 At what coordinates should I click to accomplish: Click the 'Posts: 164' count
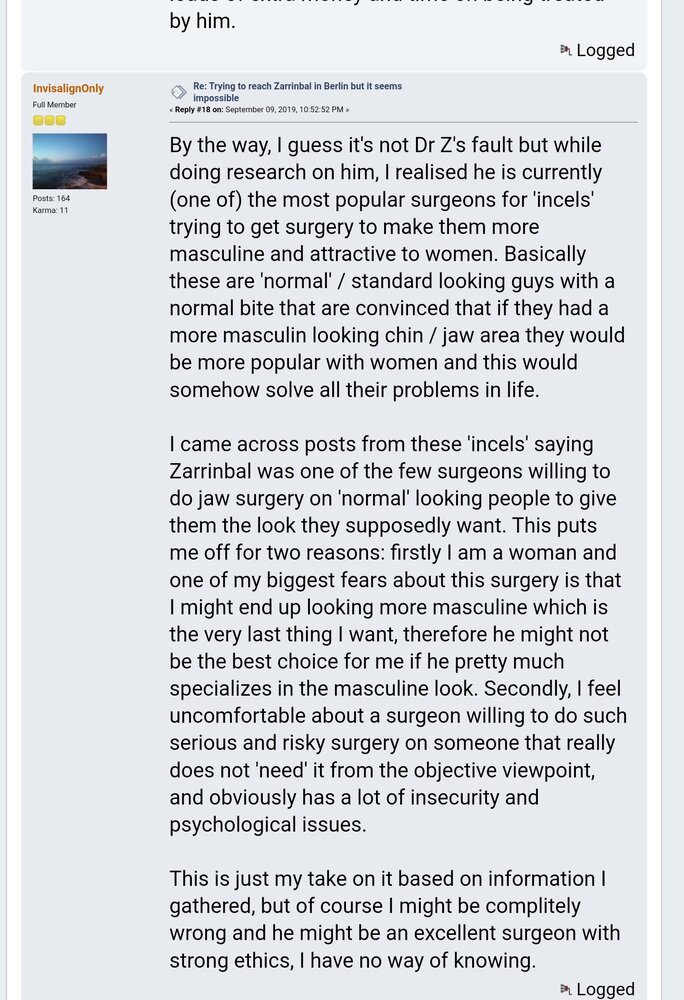[51, 198]
